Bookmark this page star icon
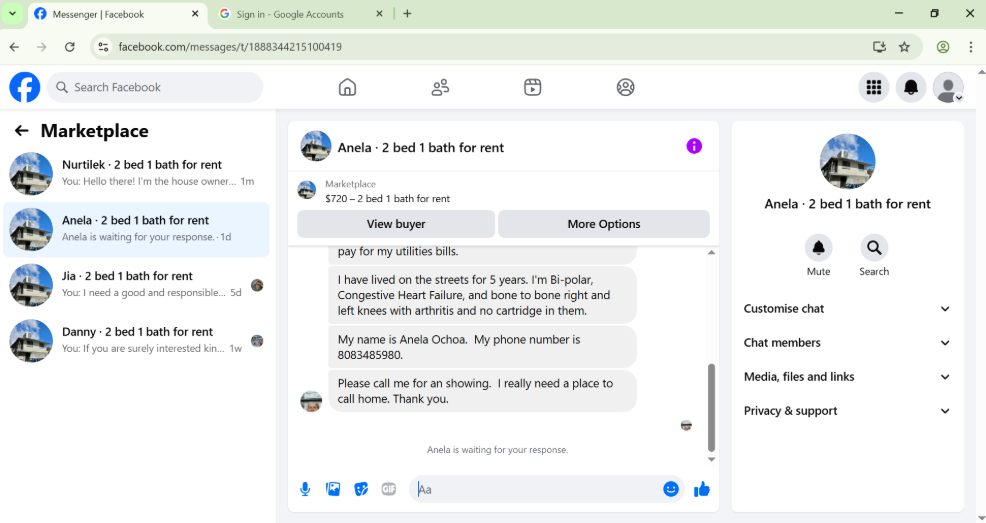The height and width of the screenshot is (523, 986). click(x=904, y=47)
